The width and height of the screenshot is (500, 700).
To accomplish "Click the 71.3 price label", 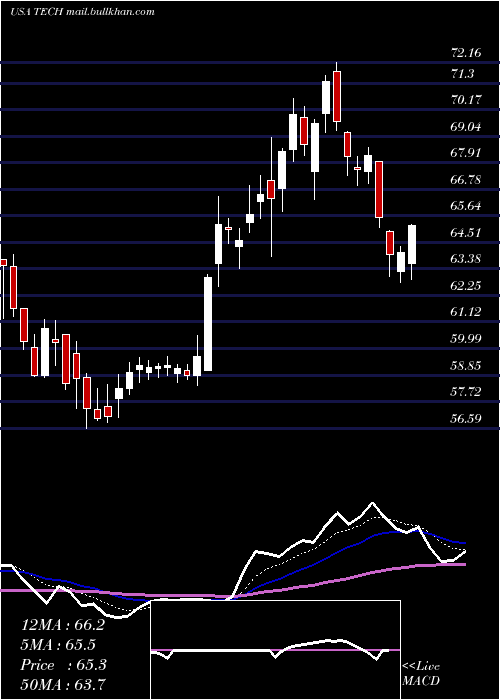I will tap(462, 74).
